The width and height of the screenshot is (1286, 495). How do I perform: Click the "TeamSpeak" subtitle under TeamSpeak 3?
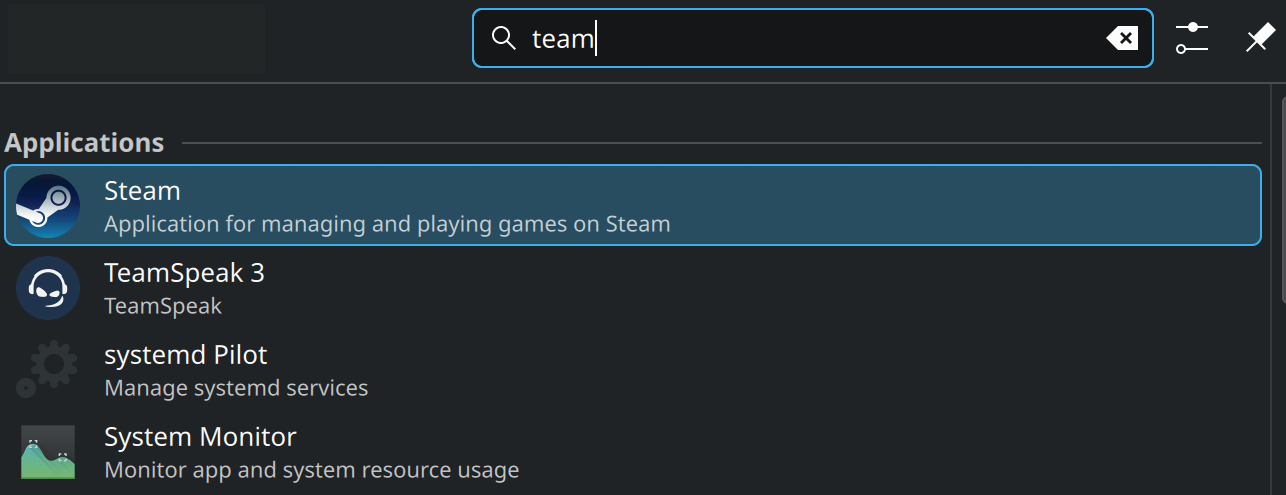pyautogui.click(x=163, y=305)
